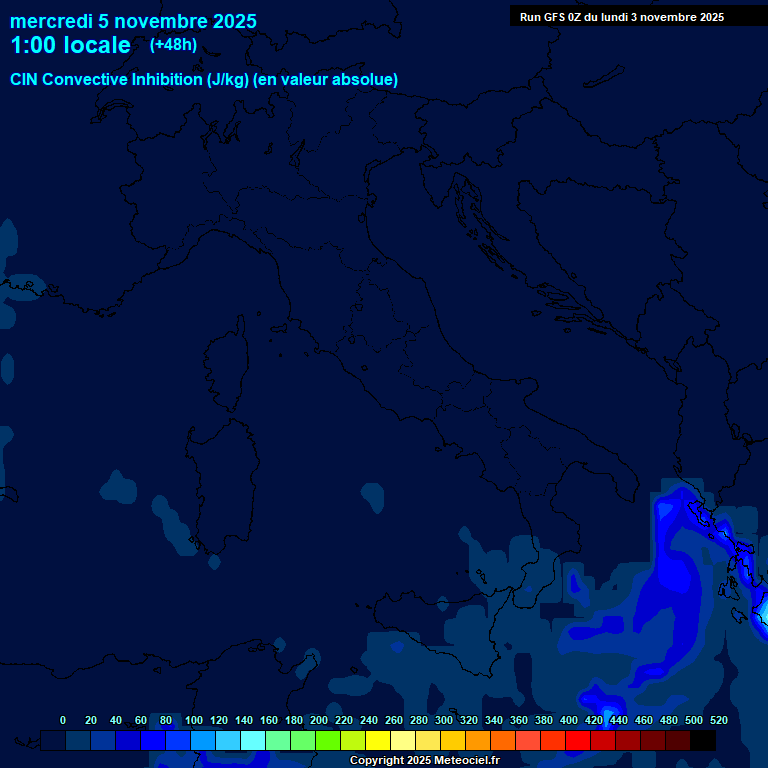Viewport: 768px width, 768px height.
Task: Click the mint green 160–180 legend swatch
Action: 278,740
